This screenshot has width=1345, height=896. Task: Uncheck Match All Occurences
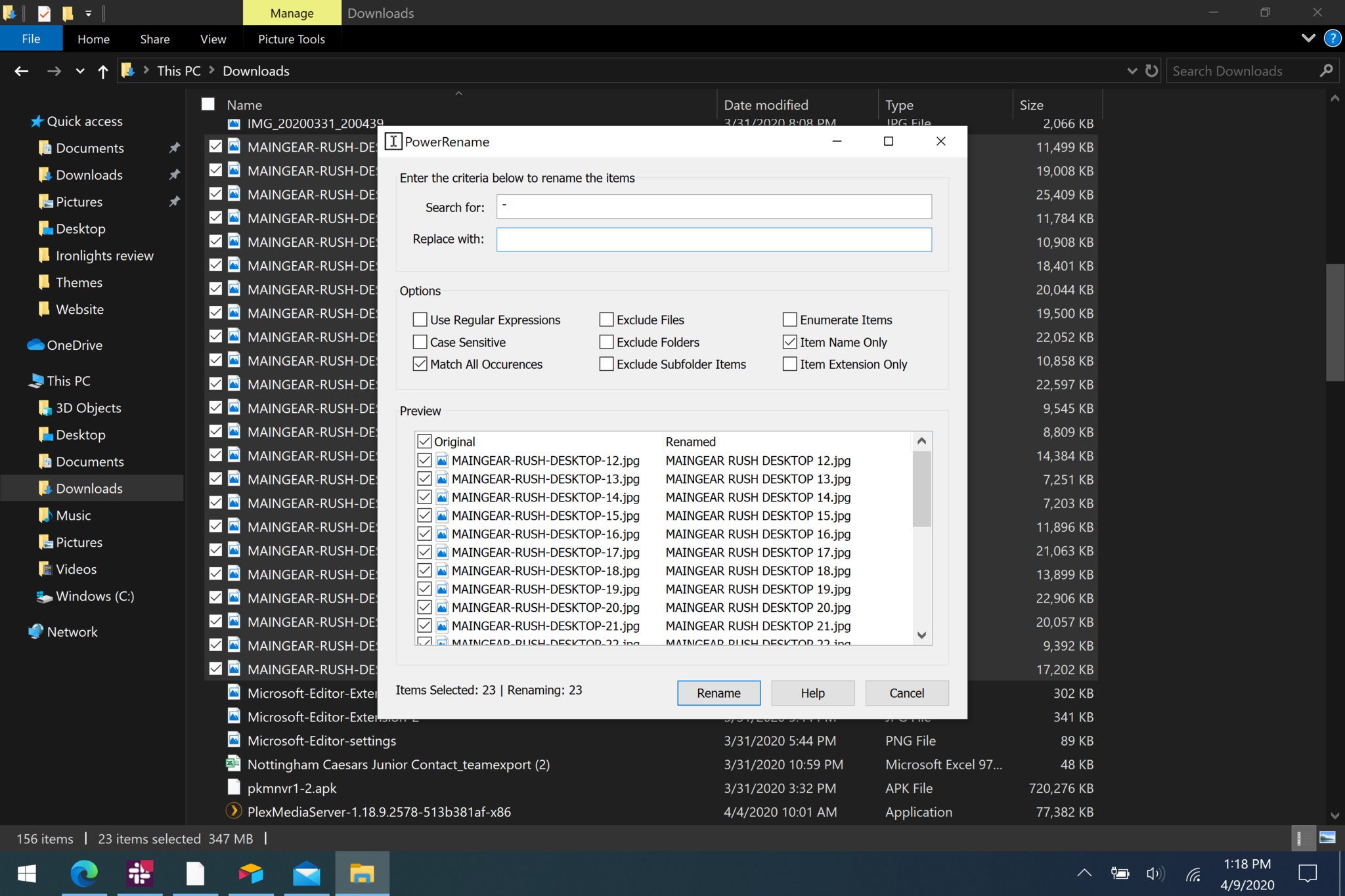tap(420, 364)
